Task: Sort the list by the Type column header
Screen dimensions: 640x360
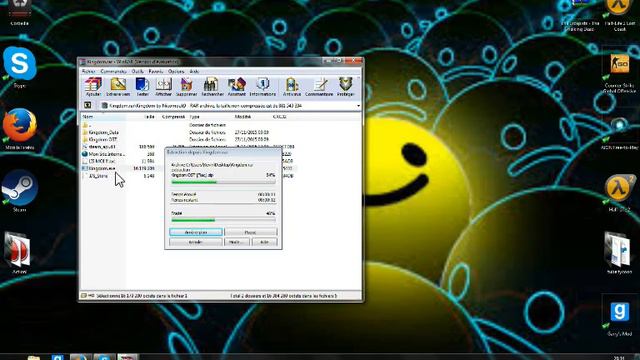Action: 210,117
